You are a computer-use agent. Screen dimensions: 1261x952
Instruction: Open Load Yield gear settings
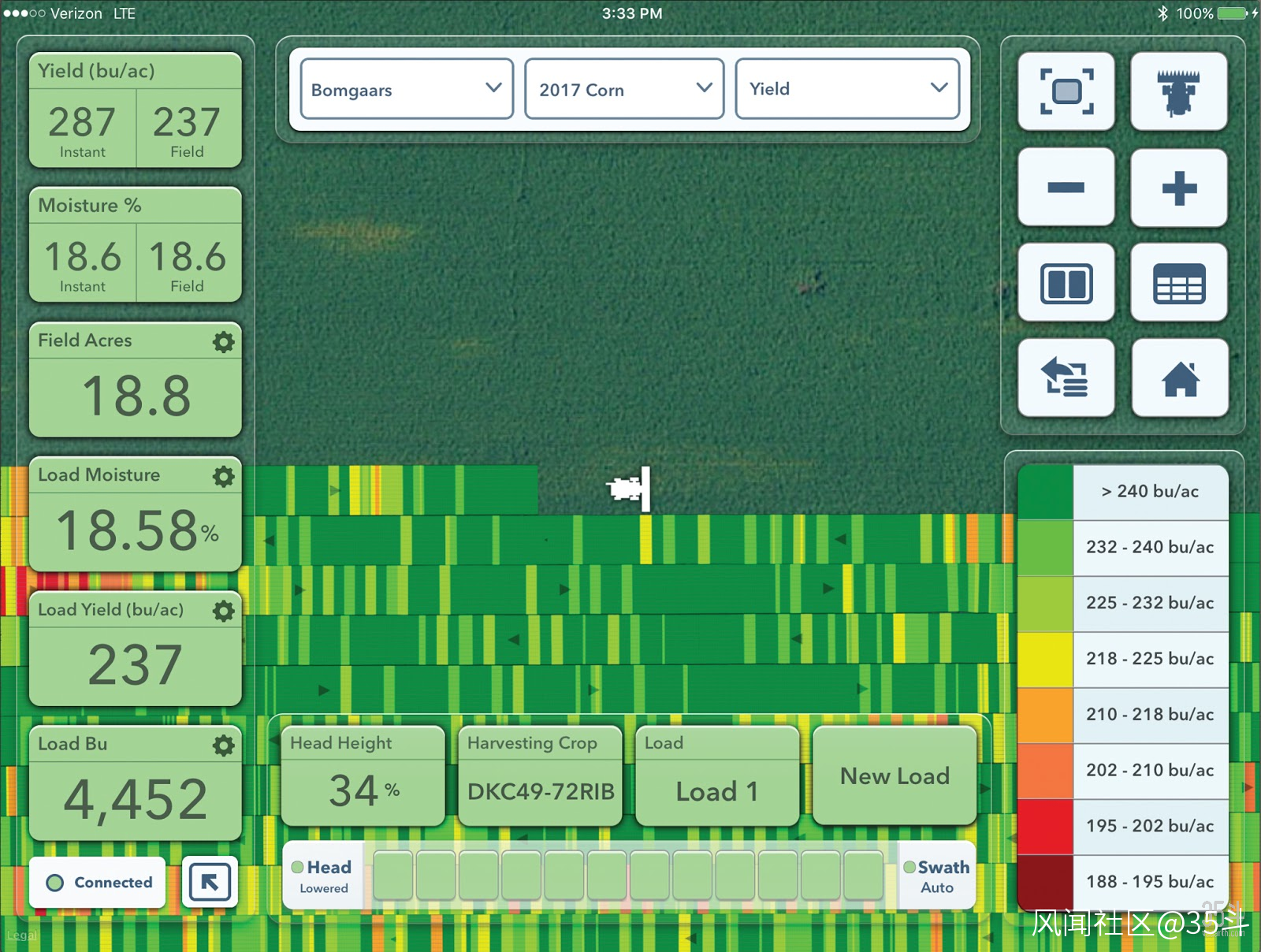coord(224,611)
